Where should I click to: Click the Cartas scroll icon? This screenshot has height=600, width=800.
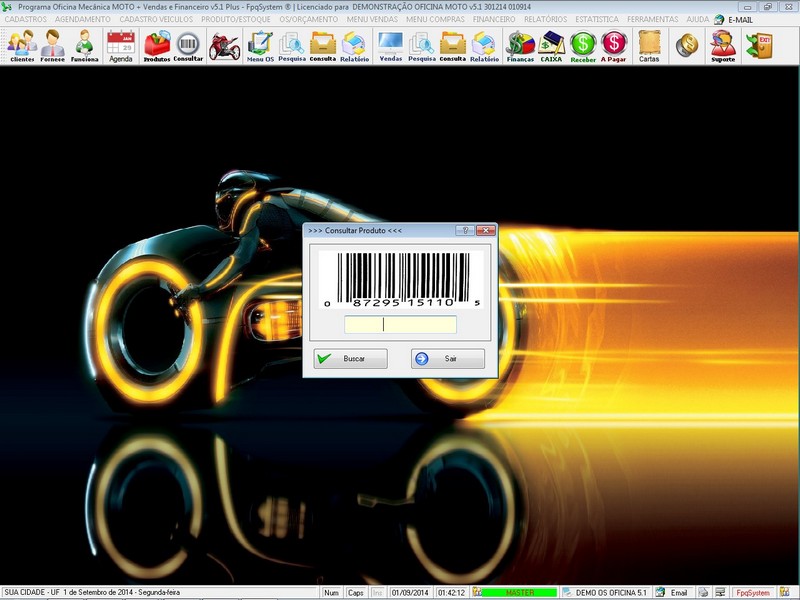(x=649, y=46)
